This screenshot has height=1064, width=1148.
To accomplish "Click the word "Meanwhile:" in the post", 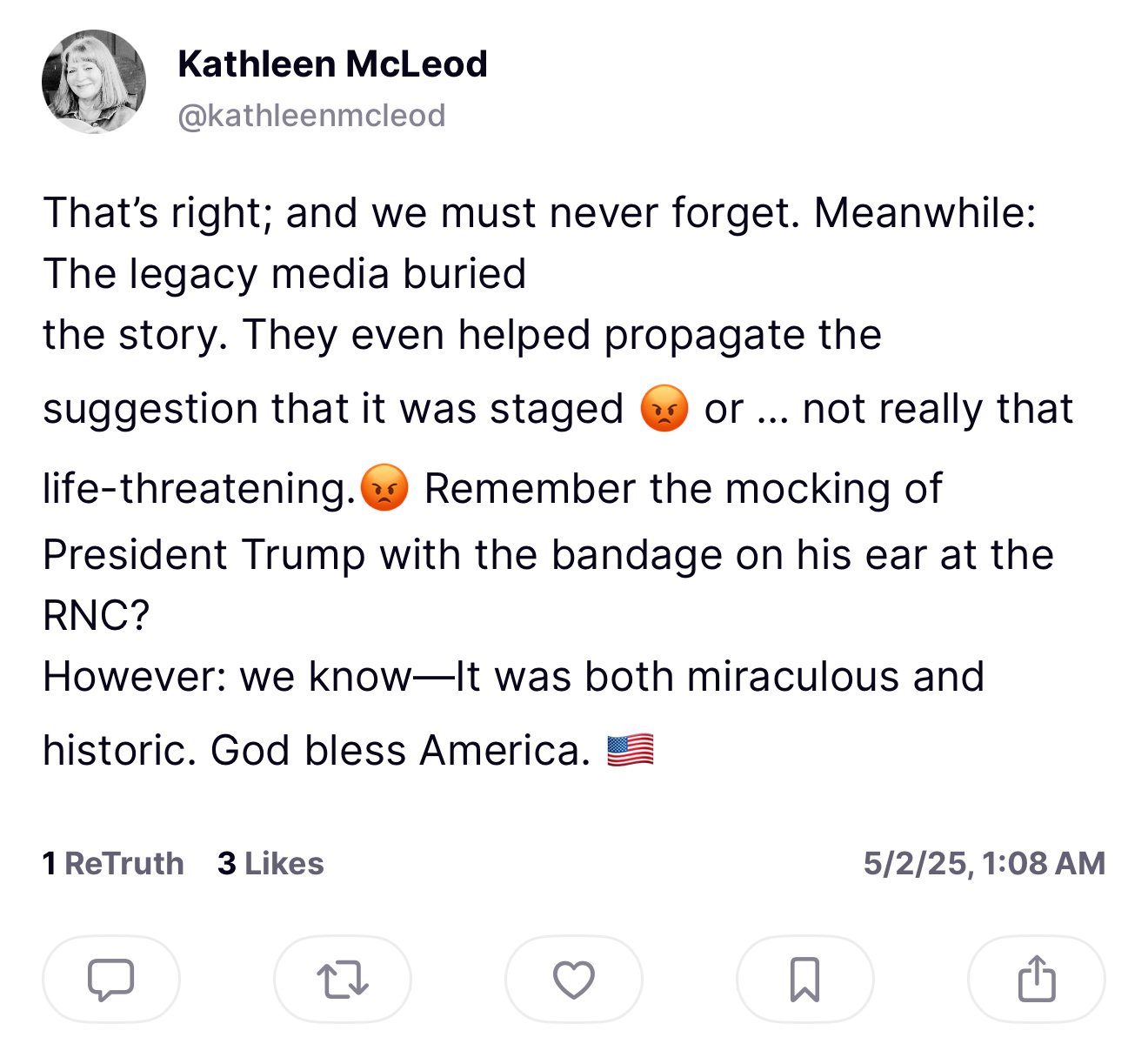I will click(924, 213).
